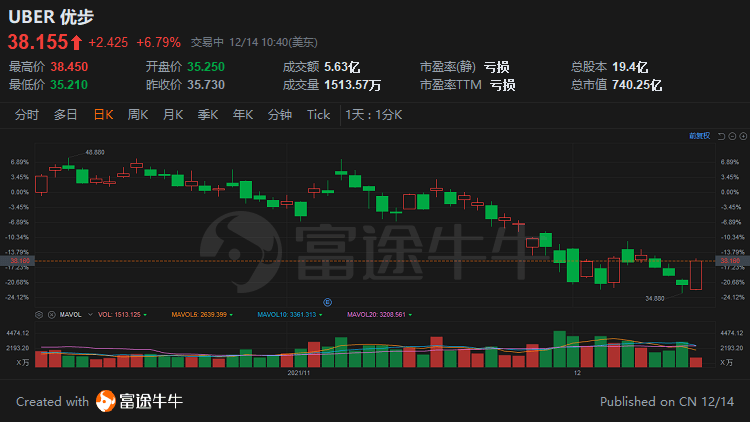Click the Created with label in footer

point(52,401)
